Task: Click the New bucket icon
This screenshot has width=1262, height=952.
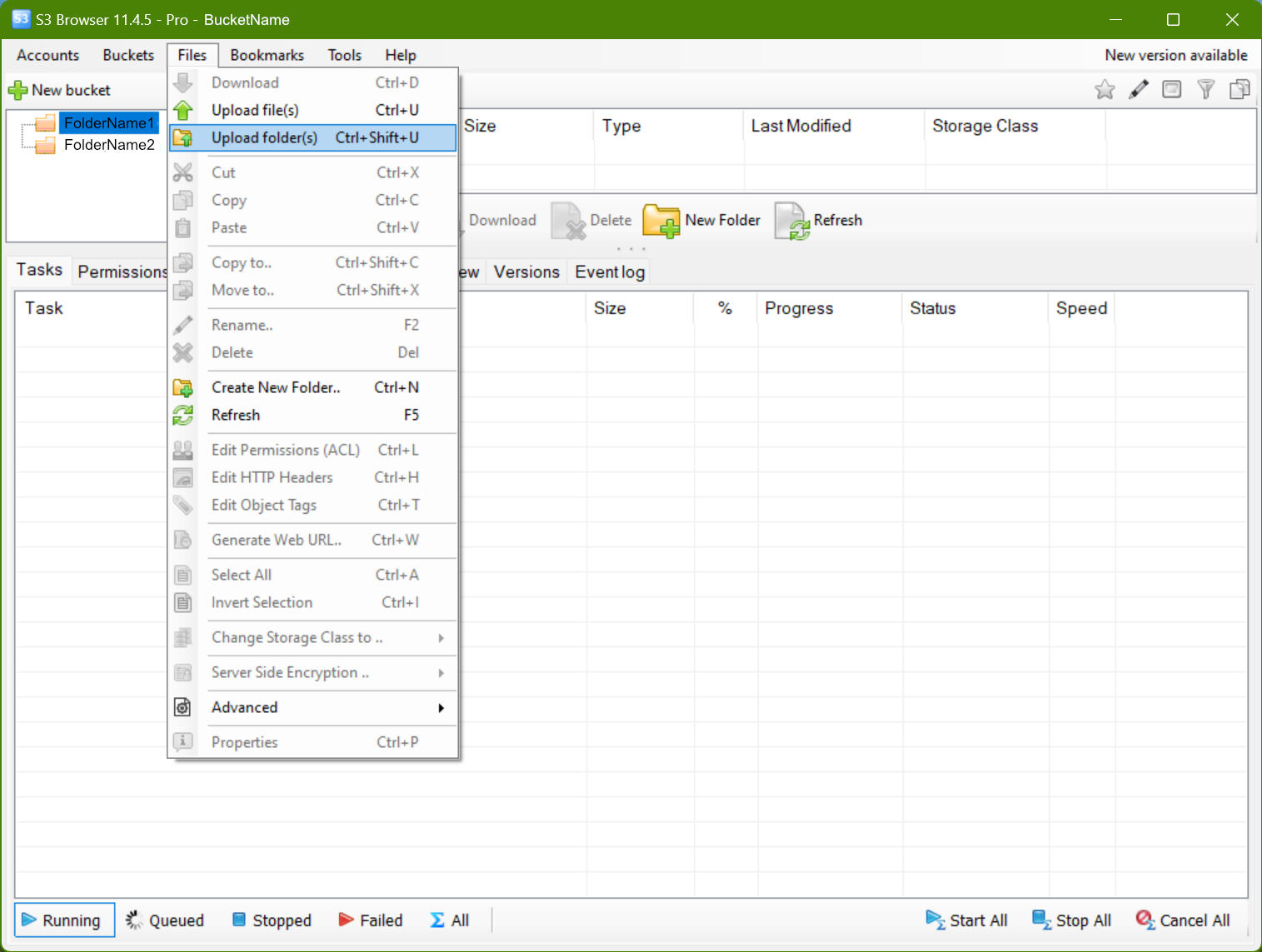Action: 17,90
